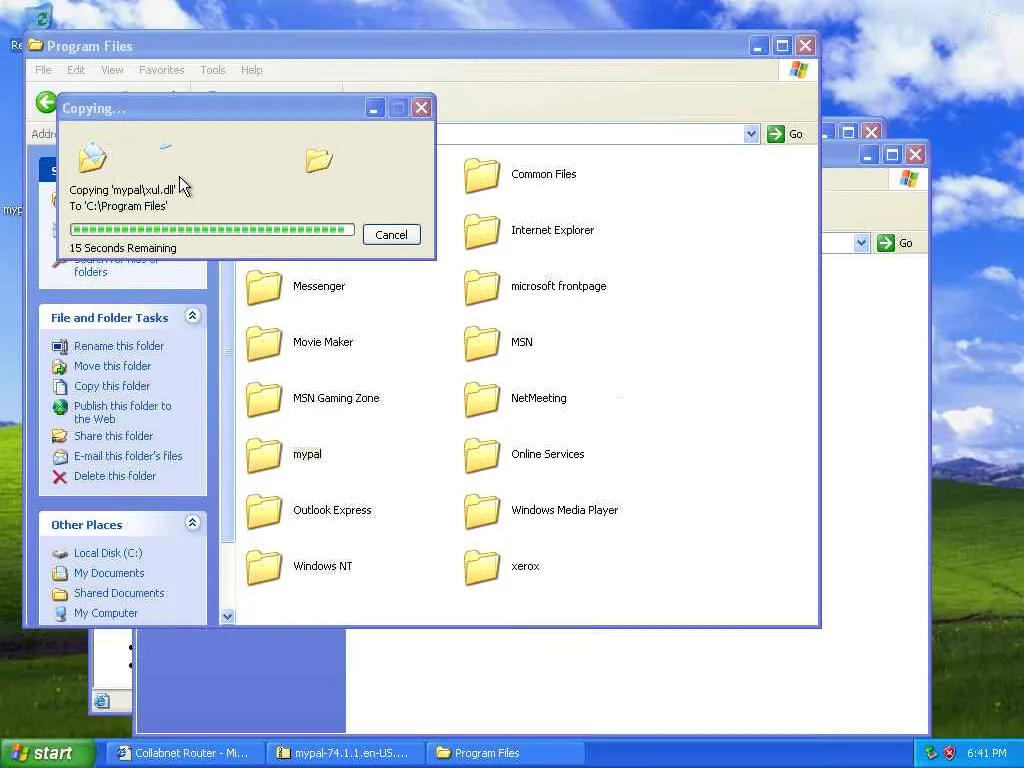Click the copying progress bar
The image size is (1024, 768).
(212, 230)
